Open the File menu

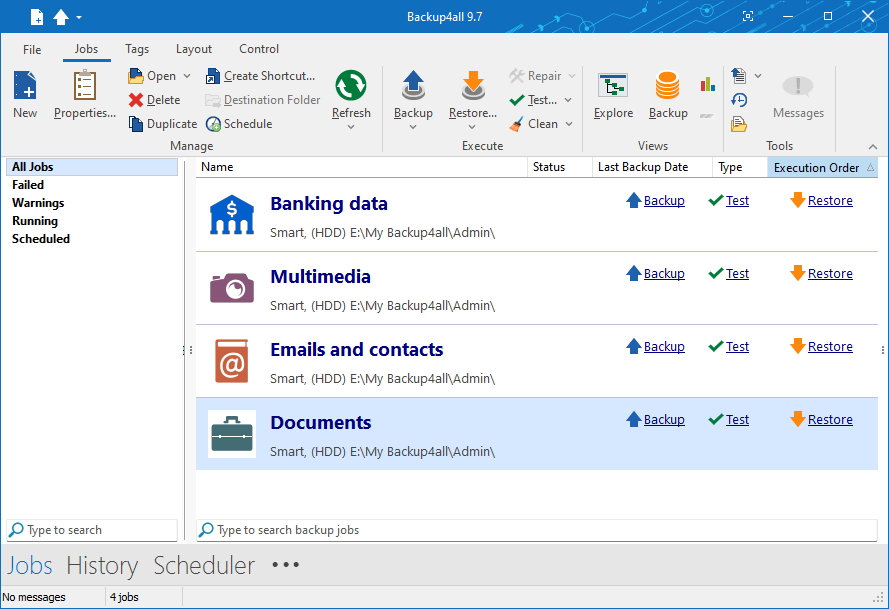32,49
